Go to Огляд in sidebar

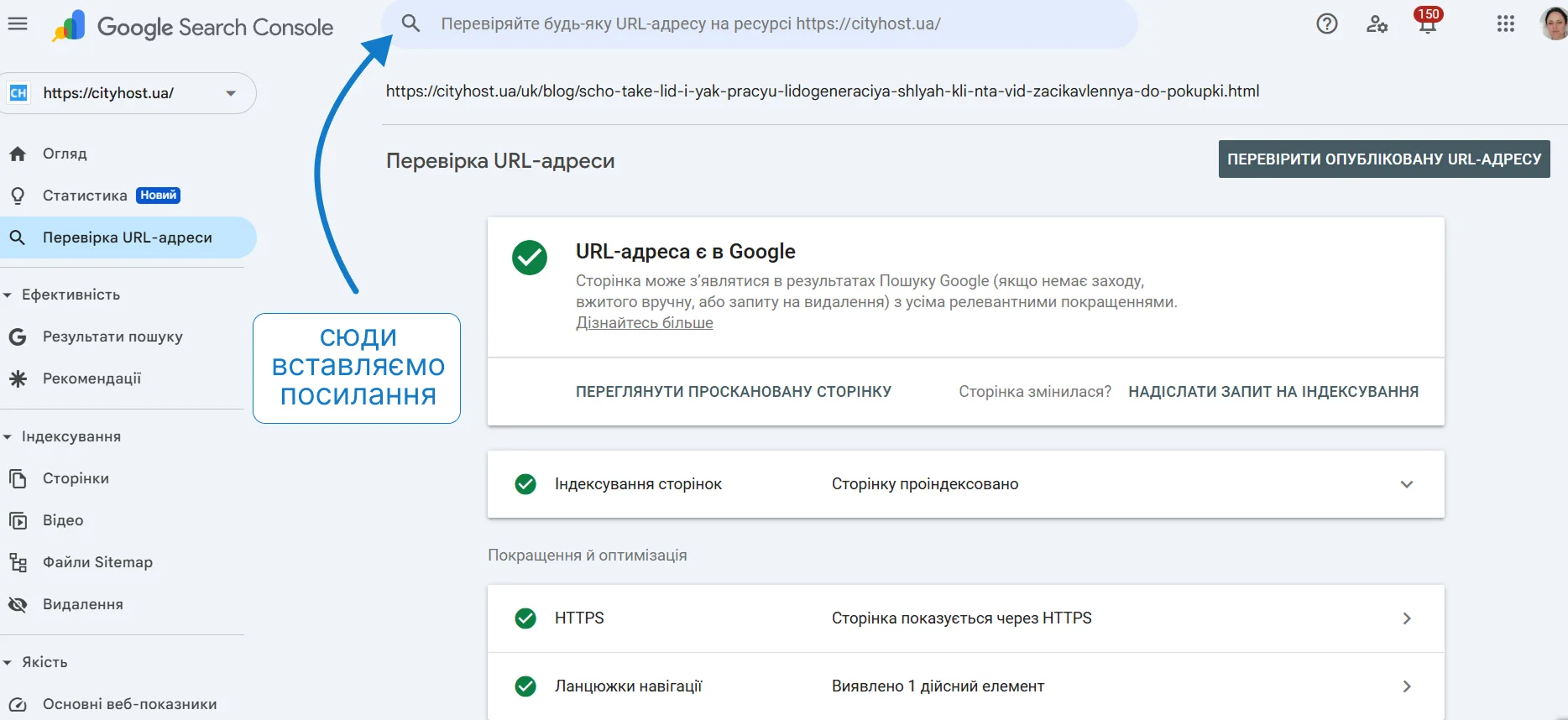click(65, 154)
